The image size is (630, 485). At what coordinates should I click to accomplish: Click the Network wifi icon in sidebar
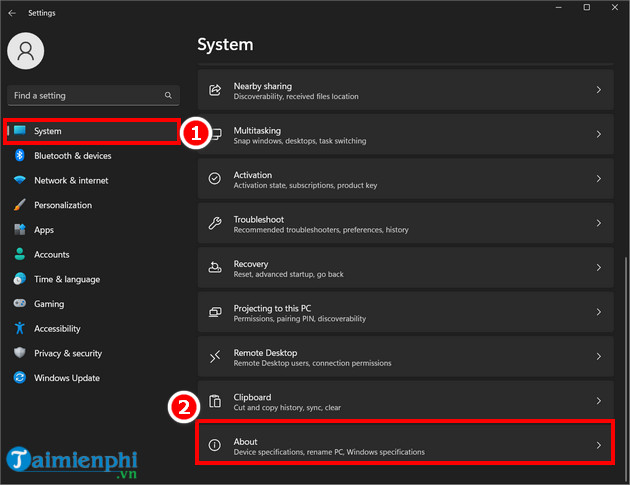pyautogui.click(x=20, y=180)
